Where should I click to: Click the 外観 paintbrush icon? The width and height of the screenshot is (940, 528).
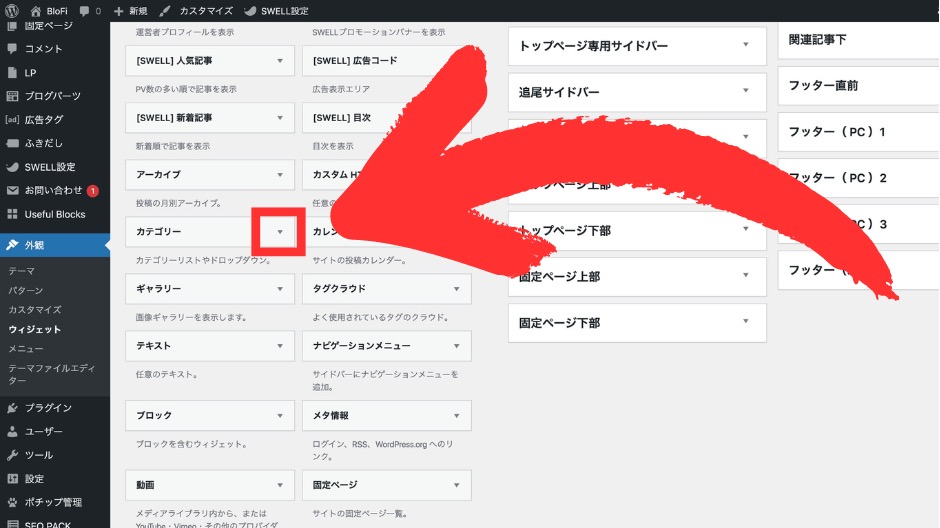coord(12,245)
